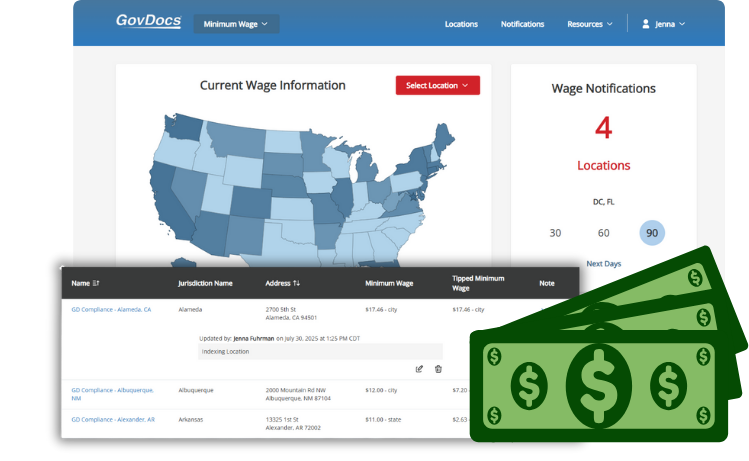Screen dimensions: 749x461
Task: Click the DC, FL text in Wage Notifications
Action: click(x=603, y=202)
